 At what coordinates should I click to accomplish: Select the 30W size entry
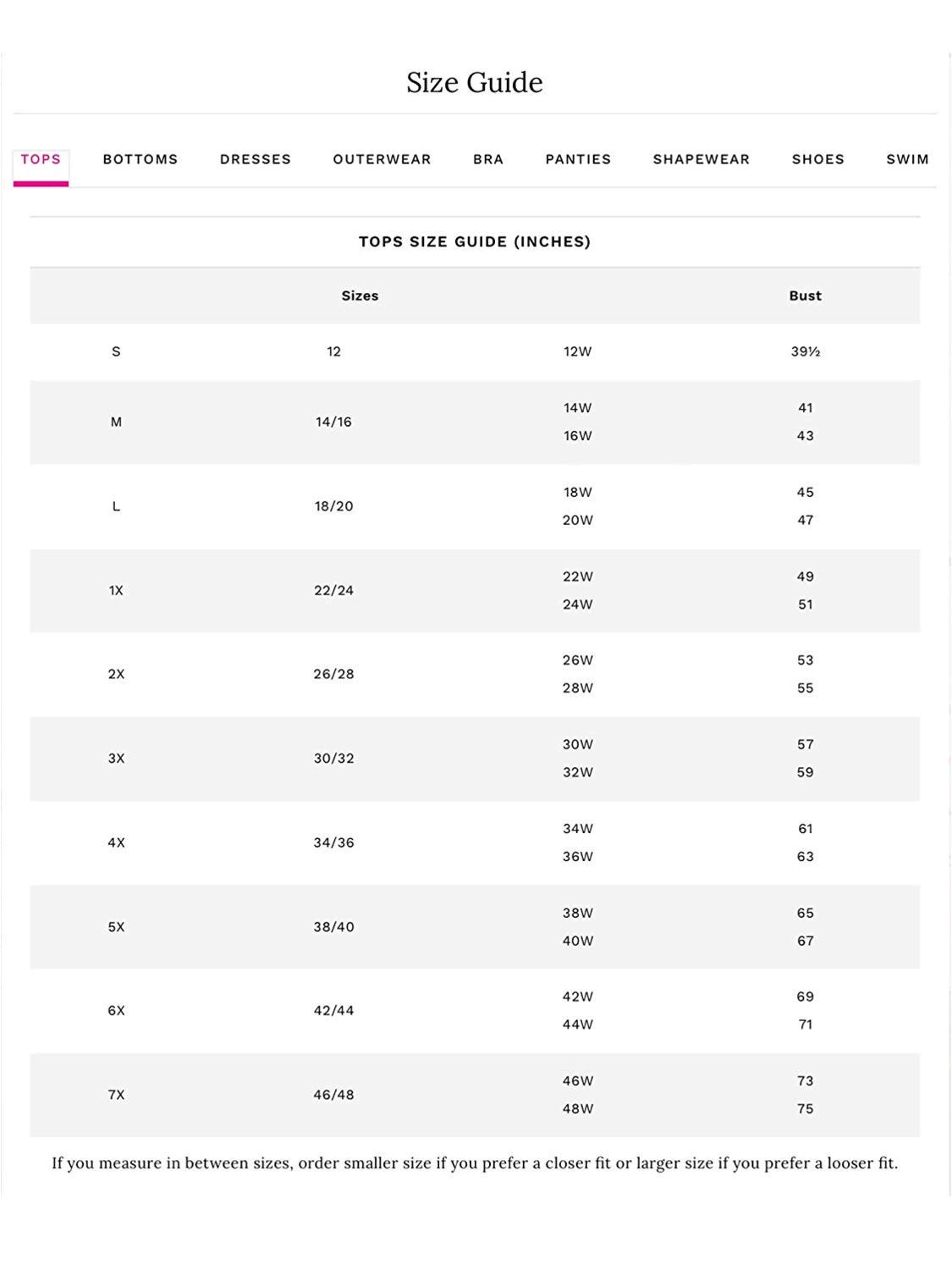pyautogui.click(x=578, y=744)
